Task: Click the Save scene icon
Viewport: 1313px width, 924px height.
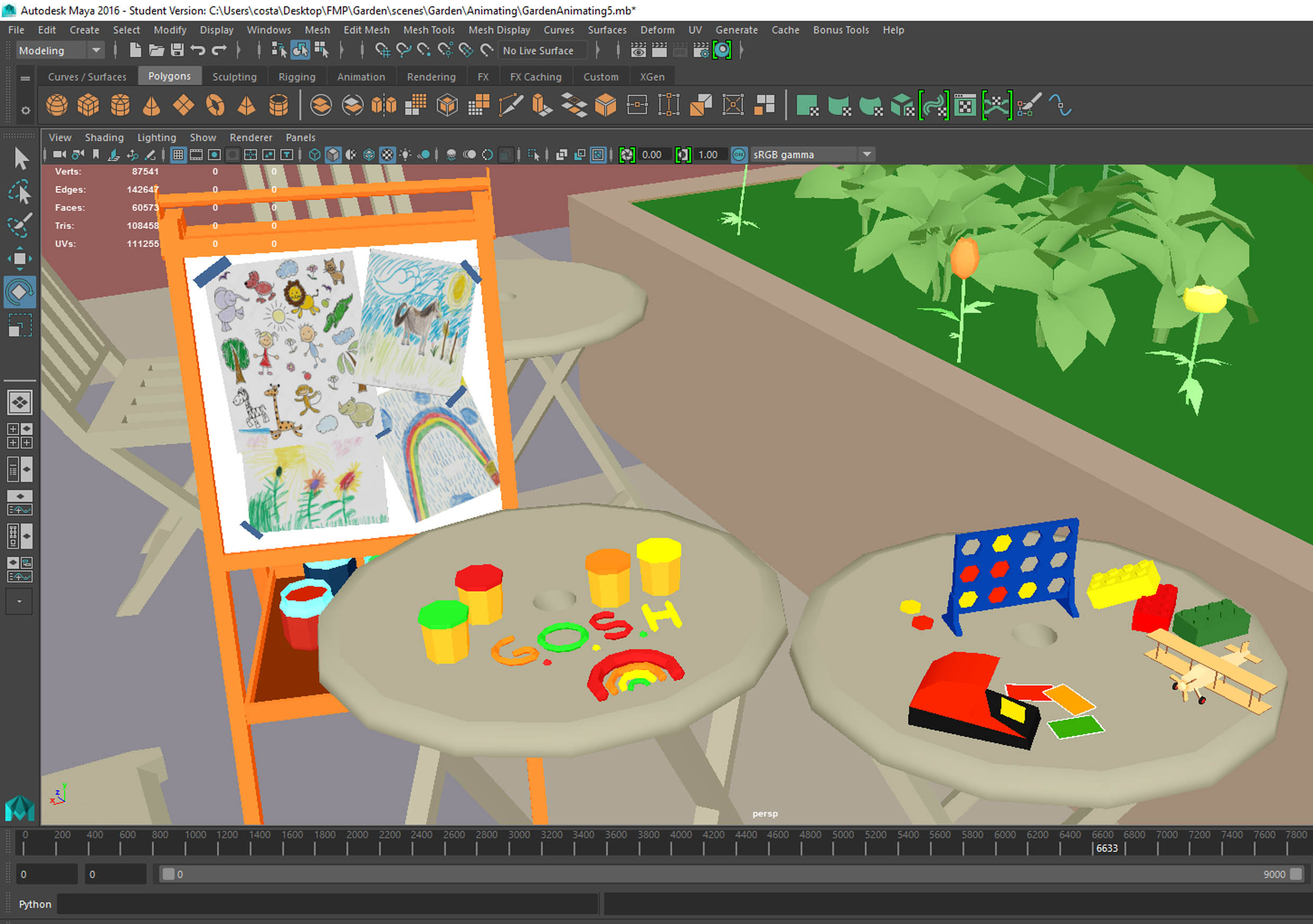Action: pos(177,50)
